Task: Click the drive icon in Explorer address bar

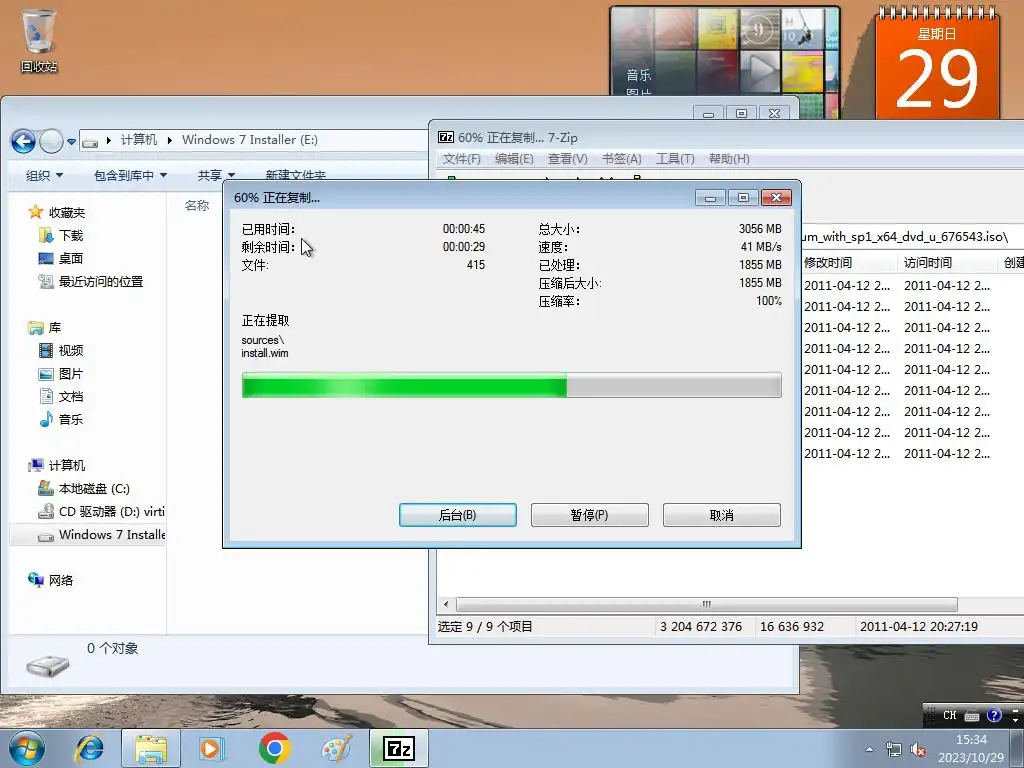Action: 90,141
